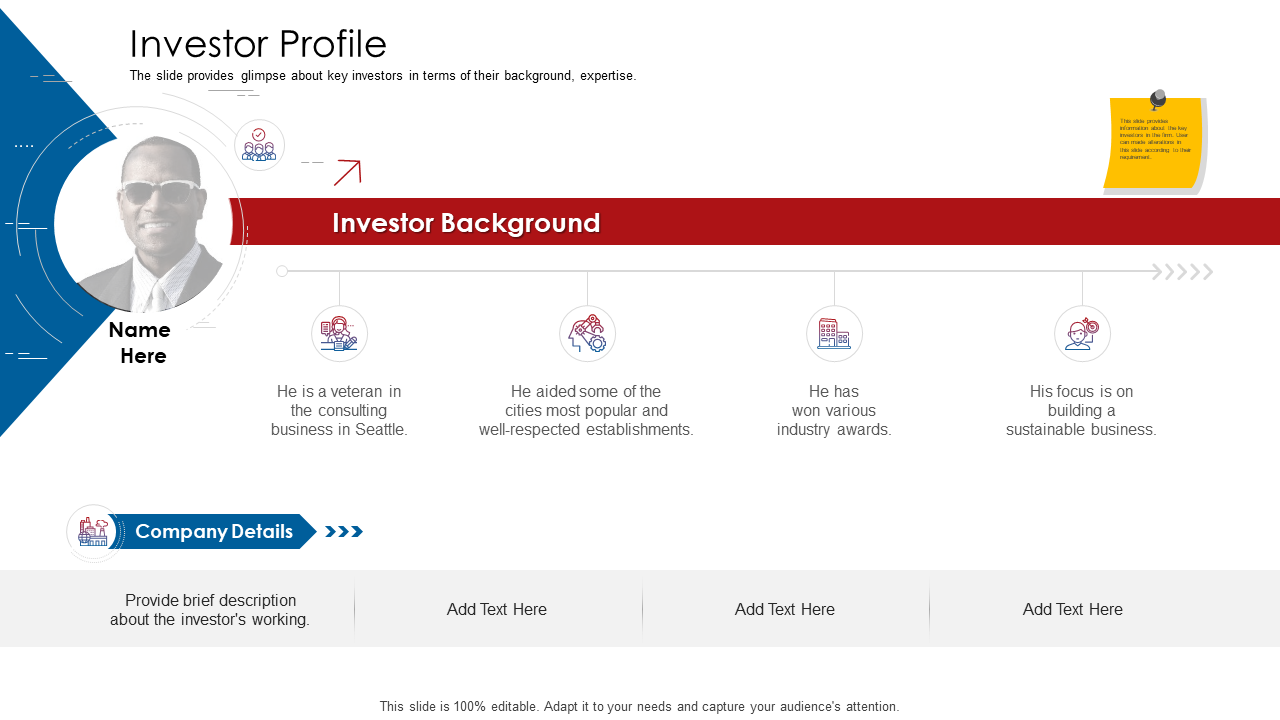Select the person-with-target icon above 'His focus'
Screen dimensions: 1280x720
pos(1082,334)
